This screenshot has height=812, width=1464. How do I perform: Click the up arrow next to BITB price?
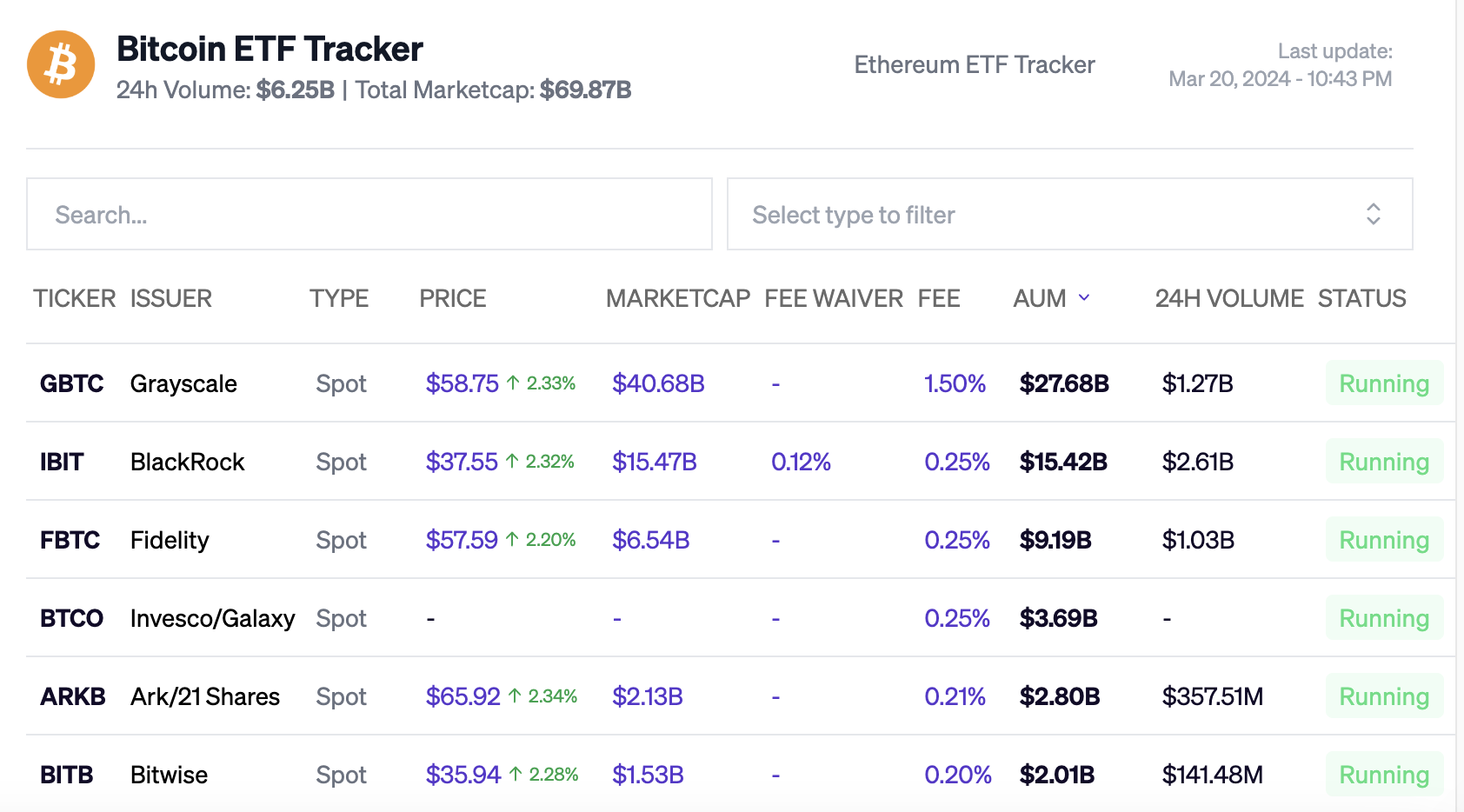coord(515,773)
